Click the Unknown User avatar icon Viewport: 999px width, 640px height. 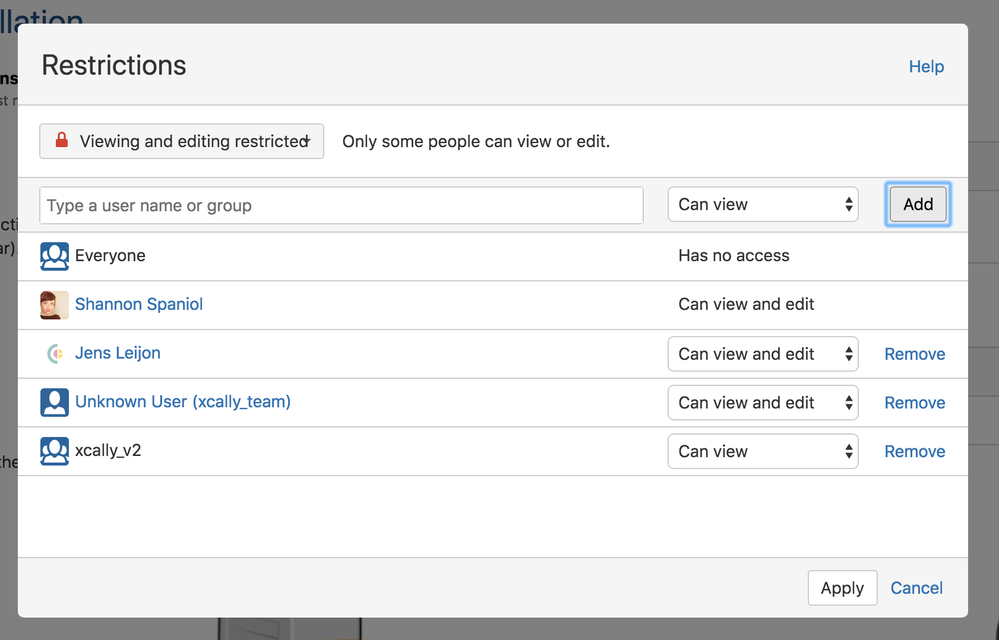click(54, 402)
